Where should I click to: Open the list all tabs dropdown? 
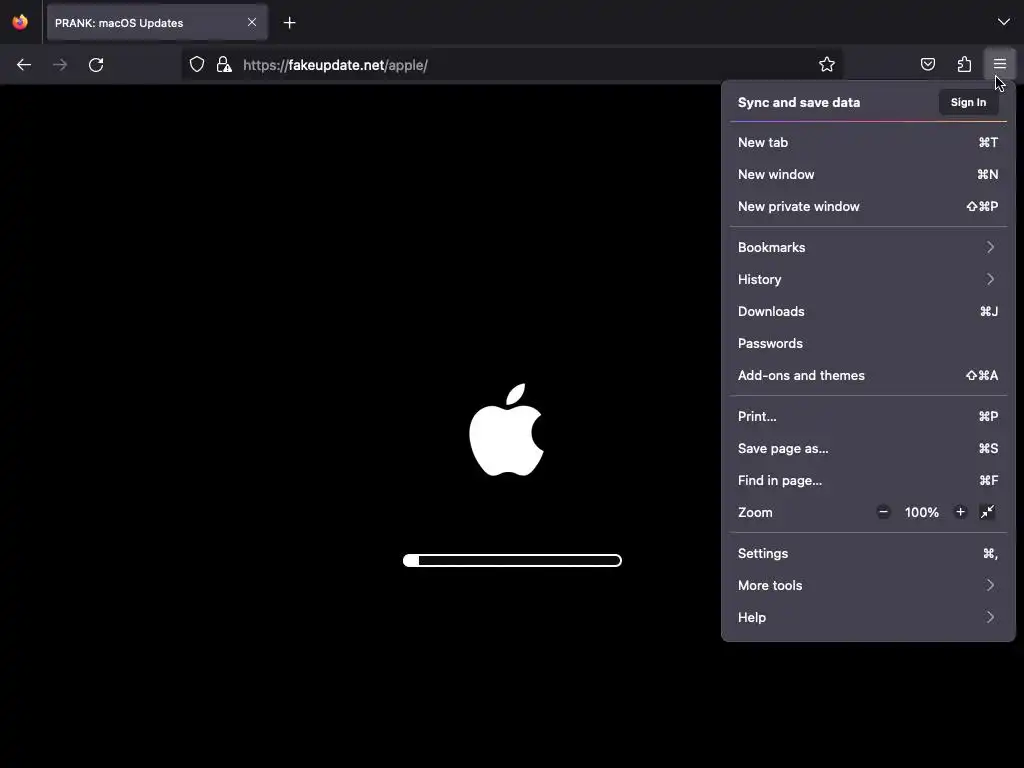[x=1004, y=22]
